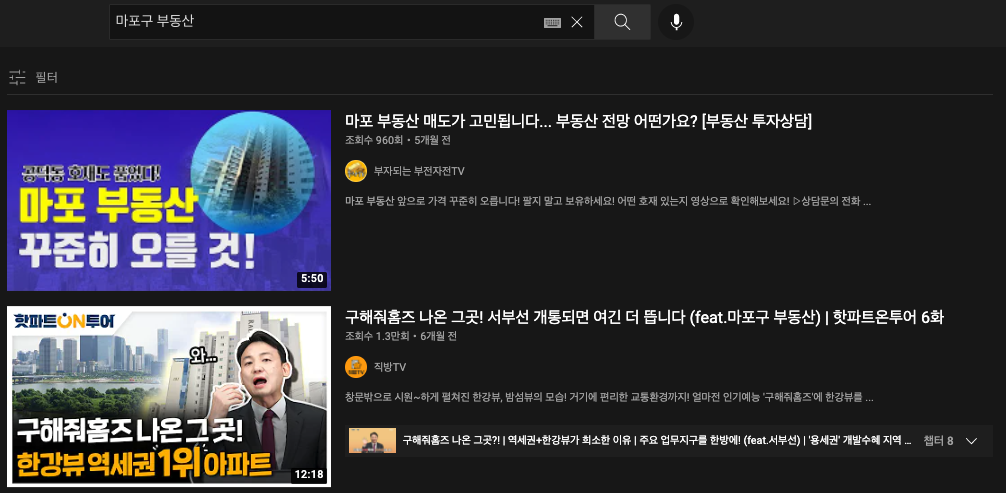Screen dimensions: 1006x493
Task: Click the 부자되는 부전자전TV channel avatar
Action: click(355, 171)
